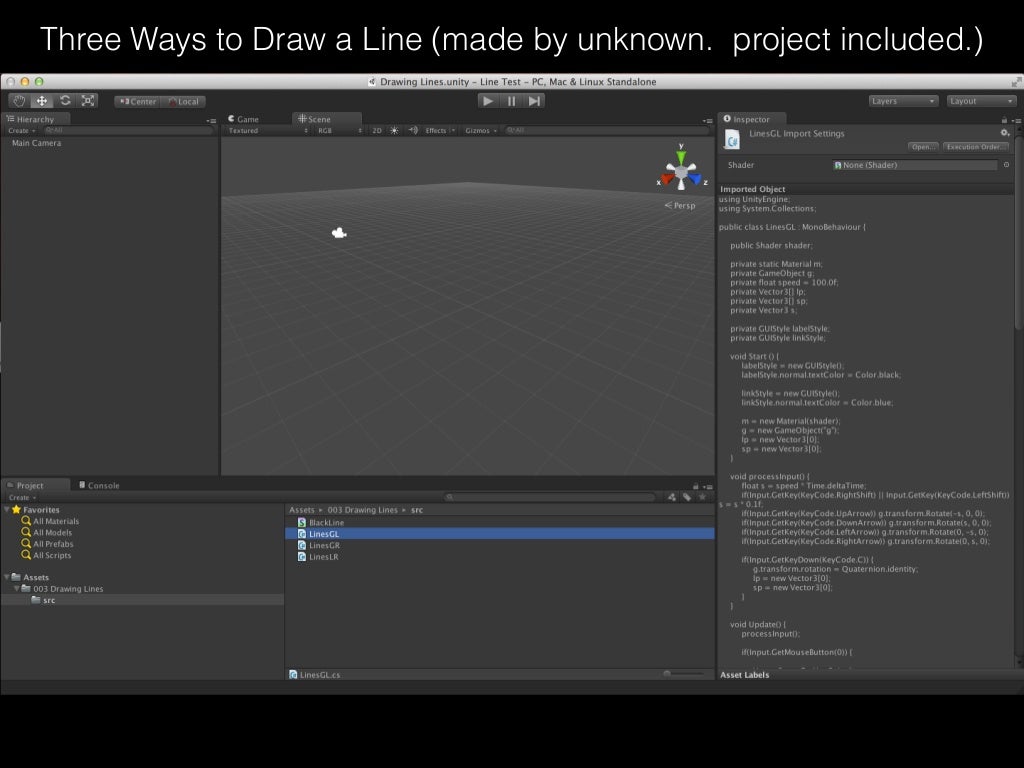
Task: Toggle 2D scene view mode
Action: (x=377, y=131)
